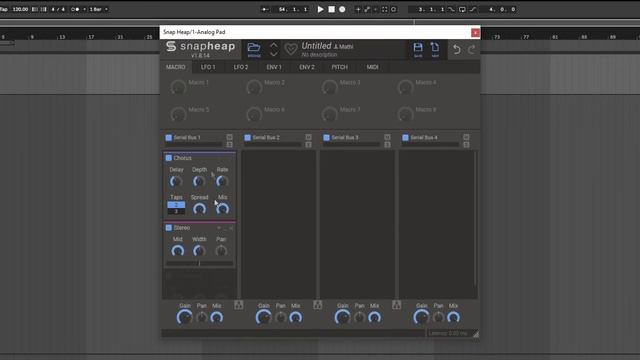The image size is (640, 360).
Task: Click the link icon between bus 3 and 4
Action: pyautogui.click(x=396, y=304)
